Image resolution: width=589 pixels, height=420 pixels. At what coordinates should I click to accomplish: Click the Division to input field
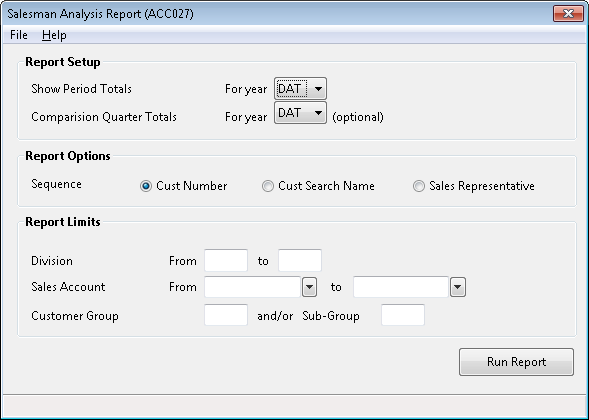coord(300,260)
